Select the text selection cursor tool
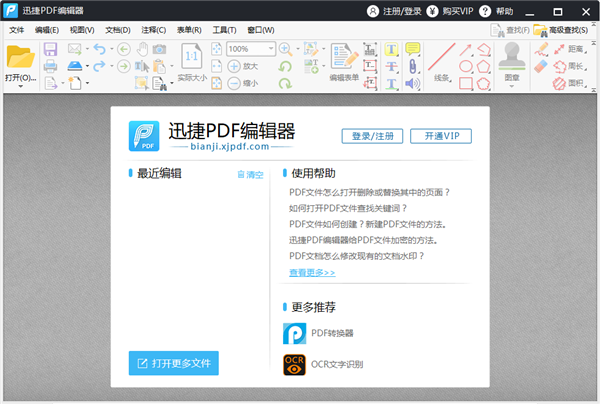Viewport: 600px width, 404px height. (142, 66)
